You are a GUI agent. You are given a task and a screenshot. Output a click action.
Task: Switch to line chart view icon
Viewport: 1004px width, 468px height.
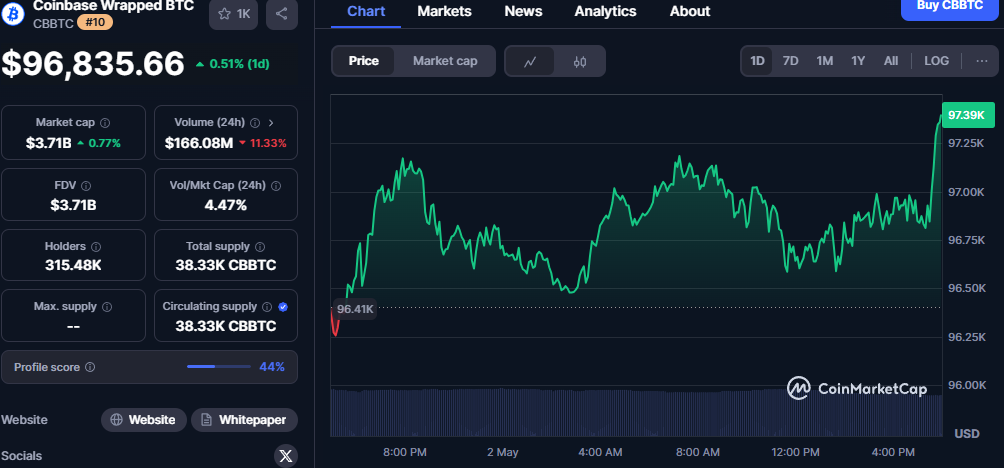tap(530, 61)
